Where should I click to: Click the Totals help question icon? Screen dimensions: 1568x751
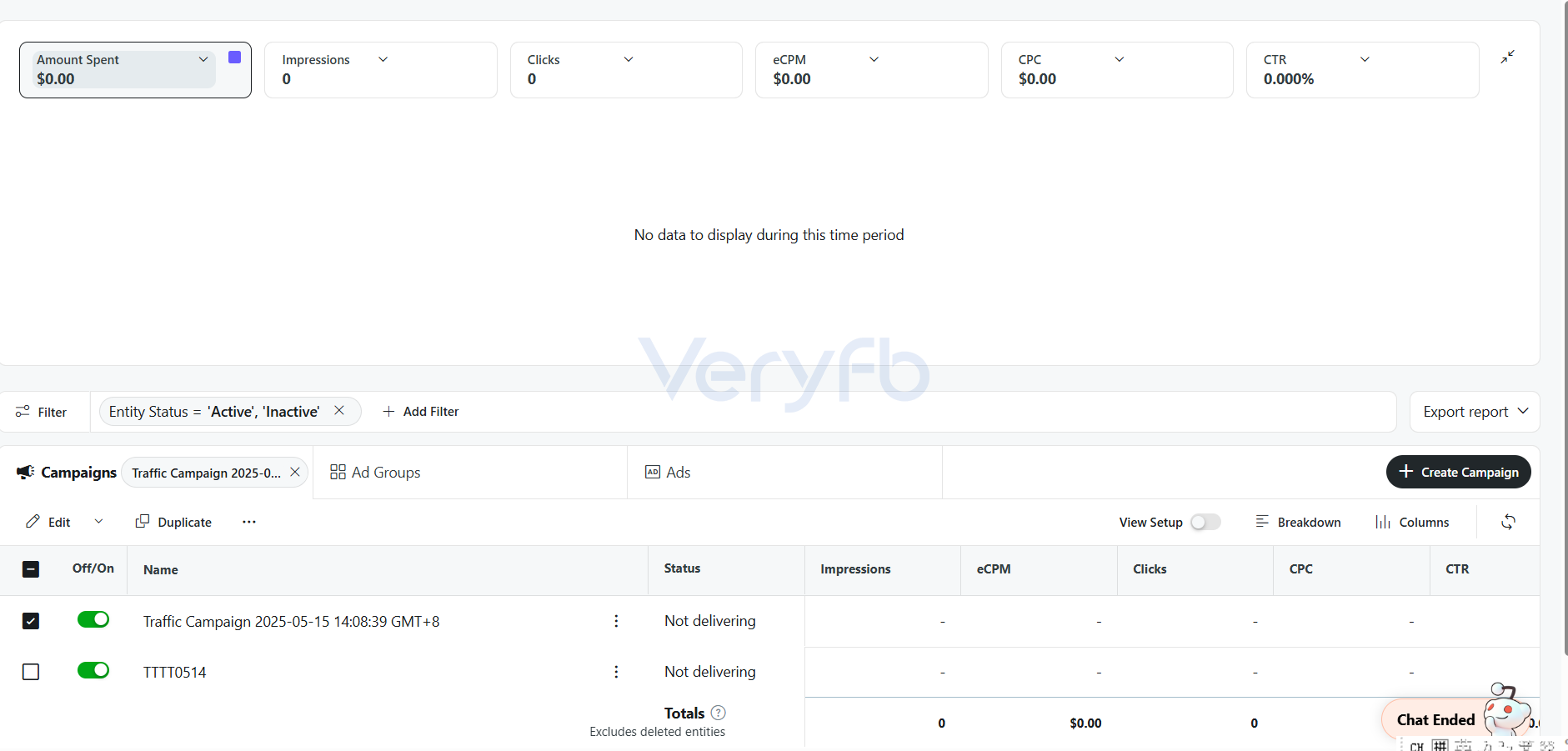[719, 713]
